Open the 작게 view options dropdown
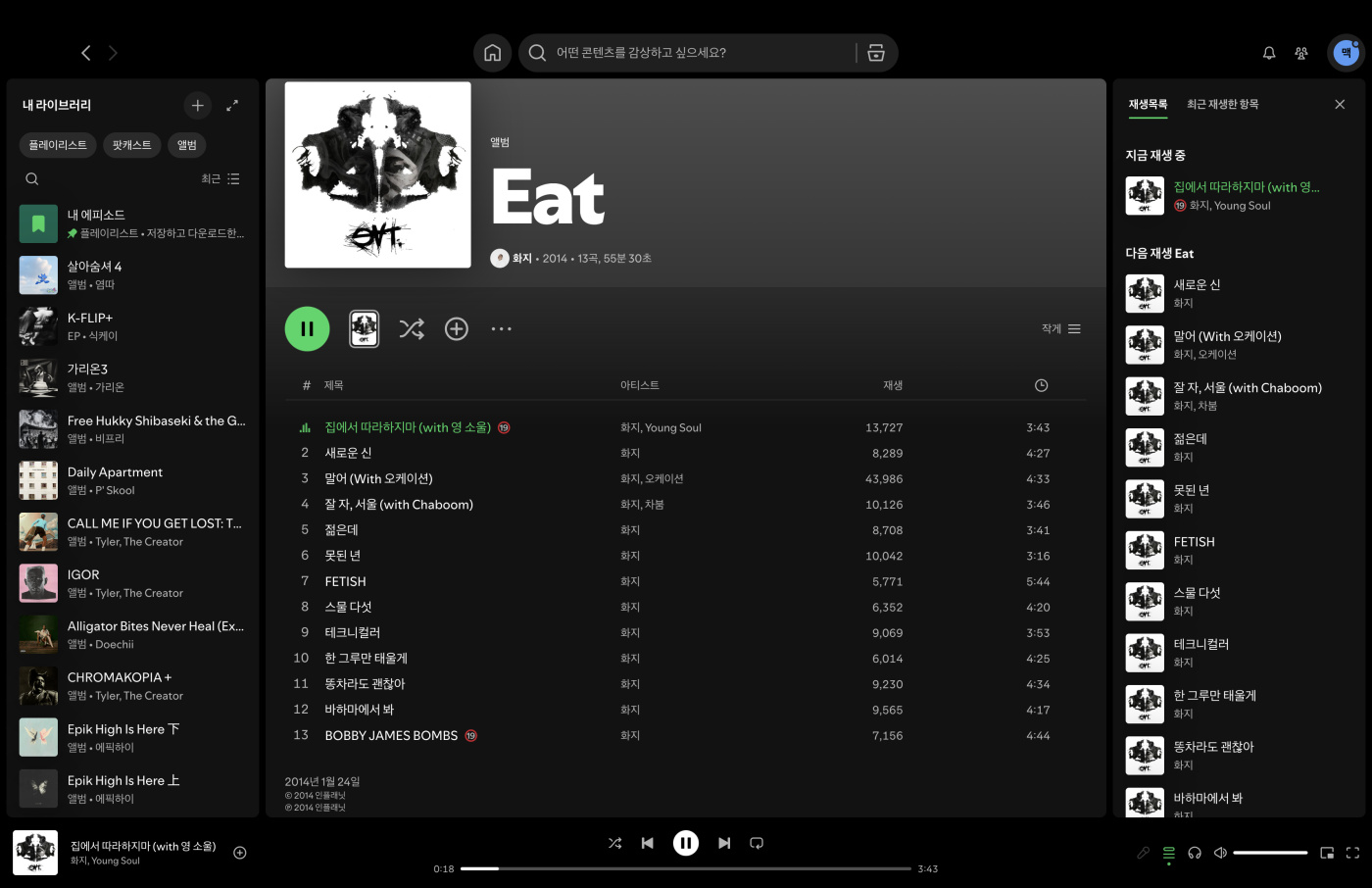Viewport: 1372px width, 888px height. [1061, 329]
